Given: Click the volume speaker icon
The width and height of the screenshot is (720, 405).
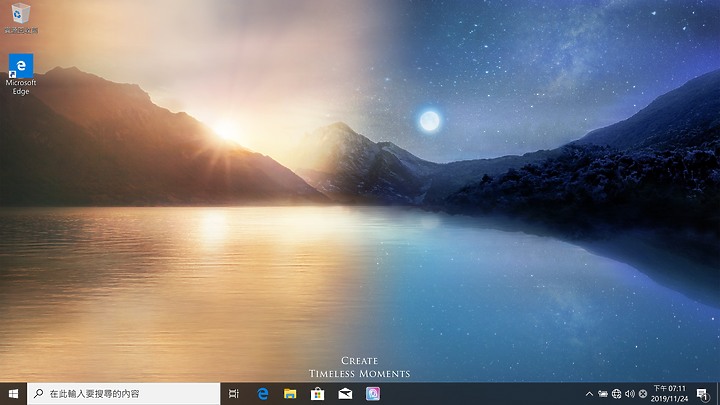Looking at the screenshot, I should (630, 394).
